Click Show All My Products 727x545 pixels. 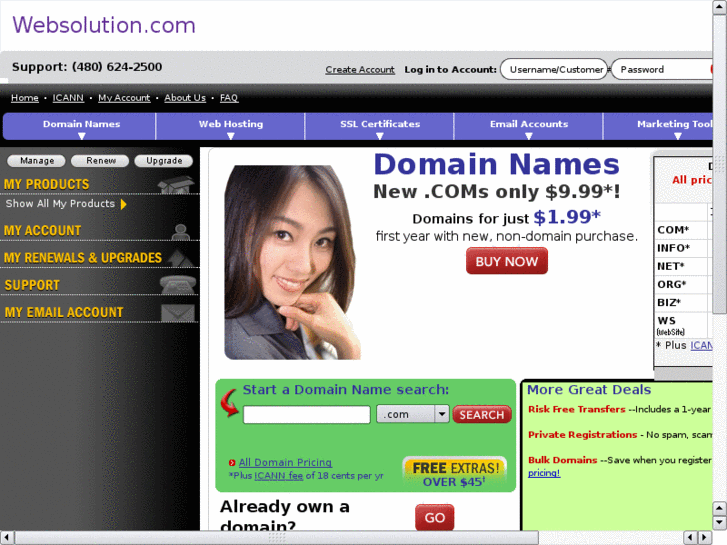[60, 204]
